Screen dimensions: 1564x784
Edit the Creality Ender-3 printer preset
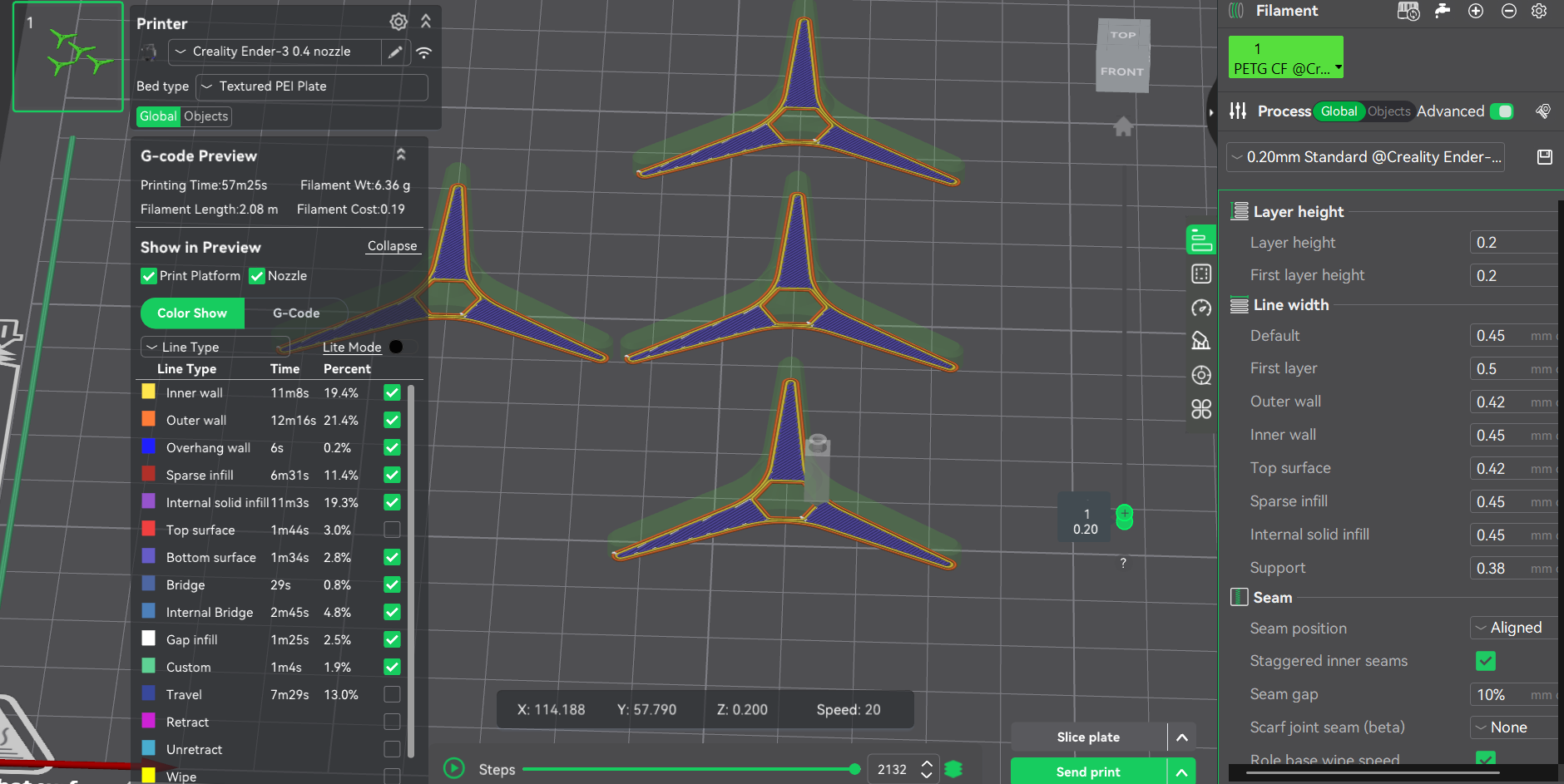[x=395, y=52]
